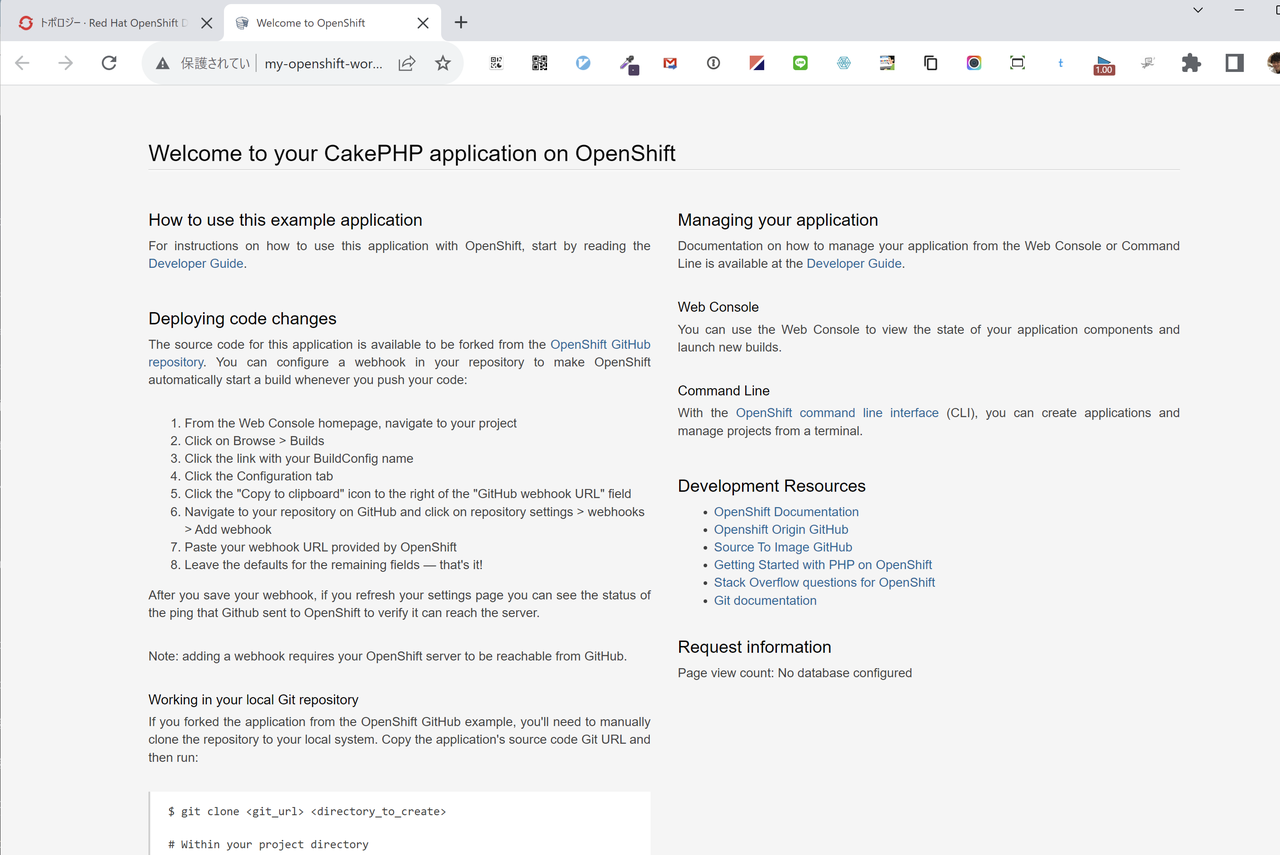
Task: Open the microphone extension icon
Action: [628, 65]
